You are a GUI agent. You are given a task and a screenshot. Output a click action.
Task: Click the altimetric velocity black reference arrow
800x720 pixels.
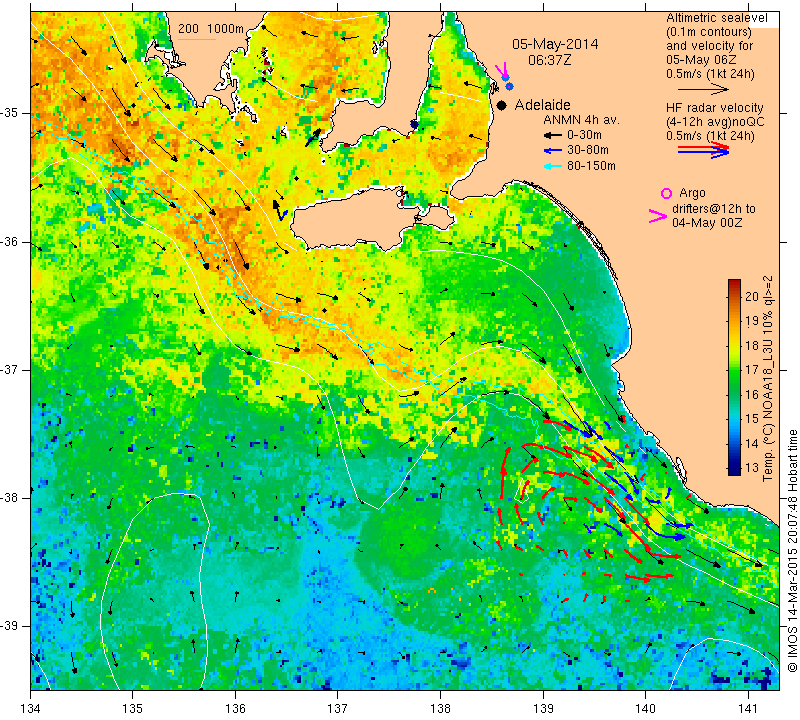(703, 89)
